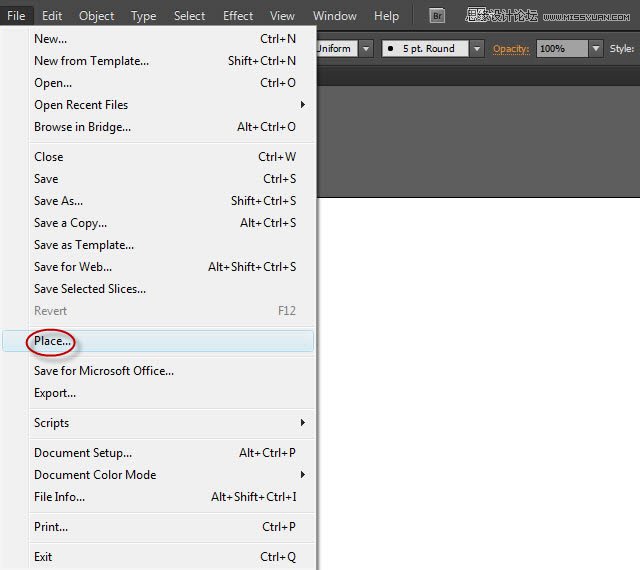
Task: Open the Uniform stroke profile dropdown
Action: click(366, 48)
